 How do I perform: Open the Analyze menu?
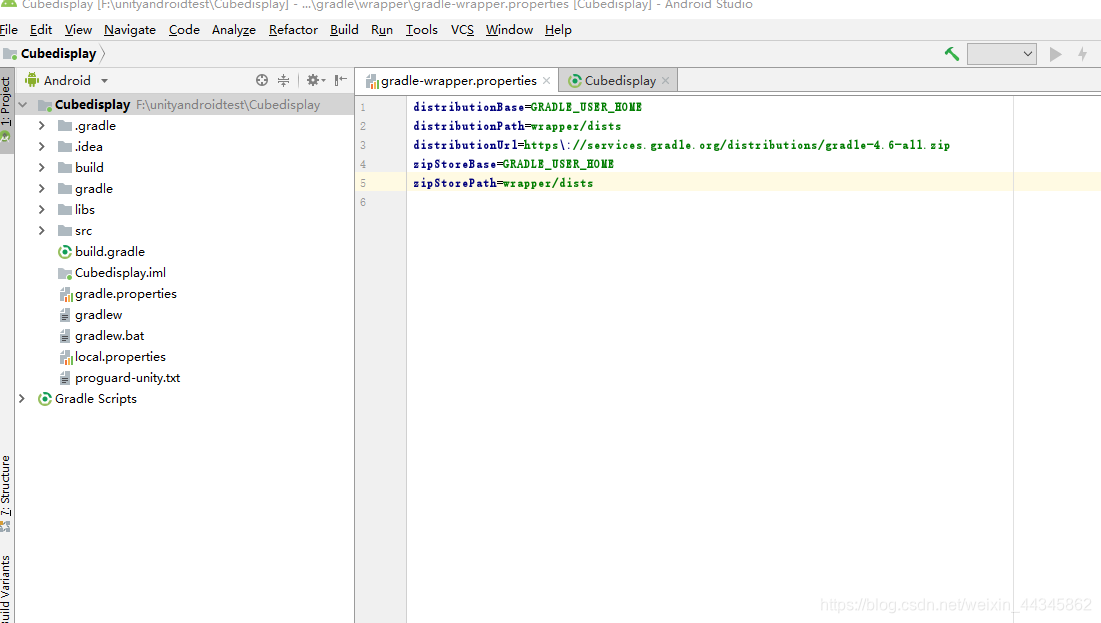coord(234,29)
